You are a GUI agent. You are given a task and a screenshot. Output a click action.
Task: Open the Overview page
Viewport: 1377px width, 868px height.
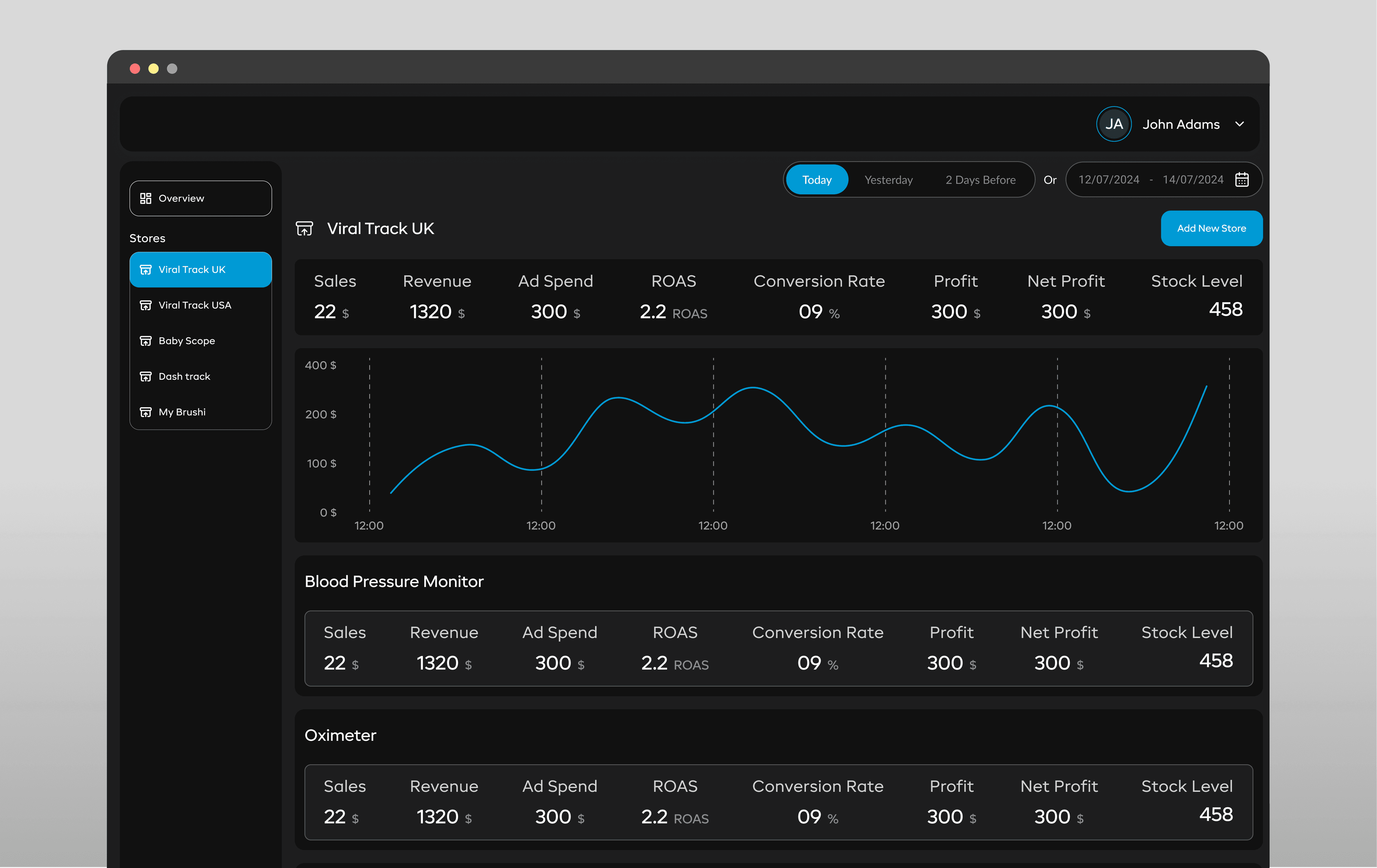tap(201, 198)
